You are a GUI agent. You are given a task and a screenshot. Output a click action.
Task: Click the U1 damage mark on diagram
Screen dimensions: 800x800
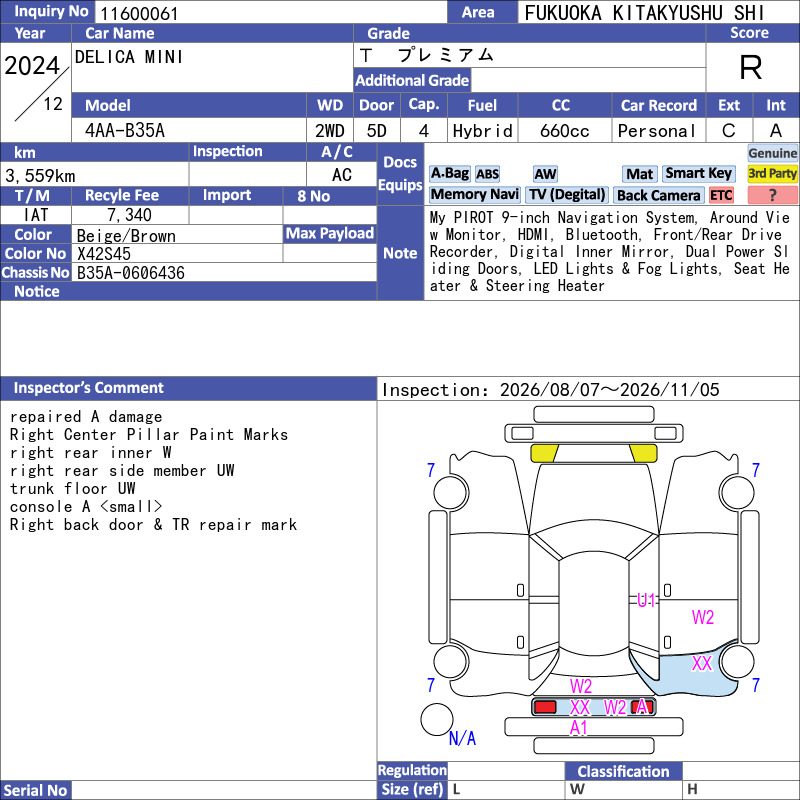click(x=646, y=601)
